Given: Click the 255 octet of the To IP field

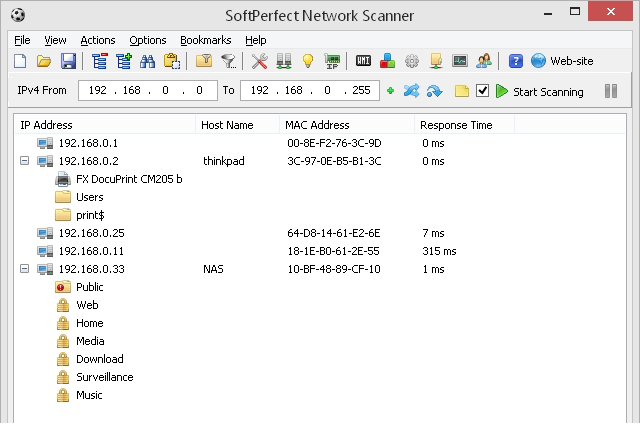Looking at the screenshot, I should click(361, 90).
